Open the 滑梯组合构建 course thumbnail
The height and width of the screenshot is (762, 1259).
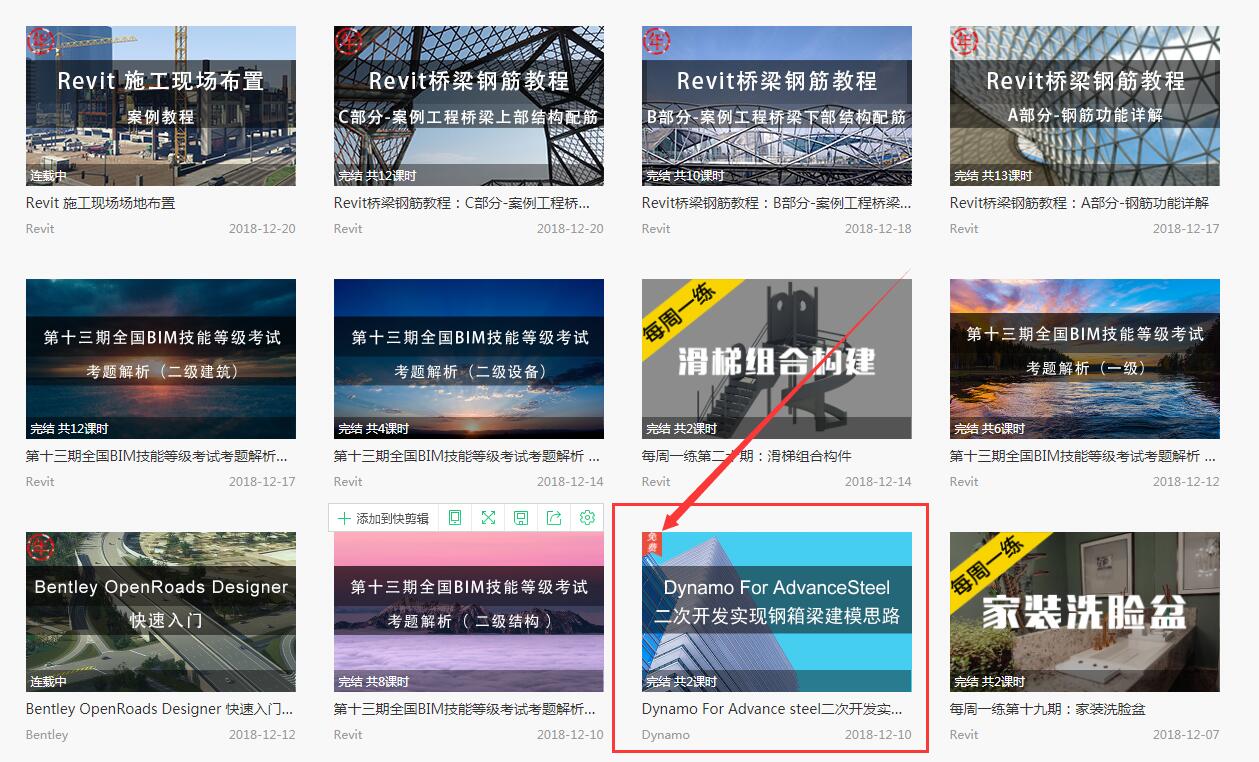(777, 359)
